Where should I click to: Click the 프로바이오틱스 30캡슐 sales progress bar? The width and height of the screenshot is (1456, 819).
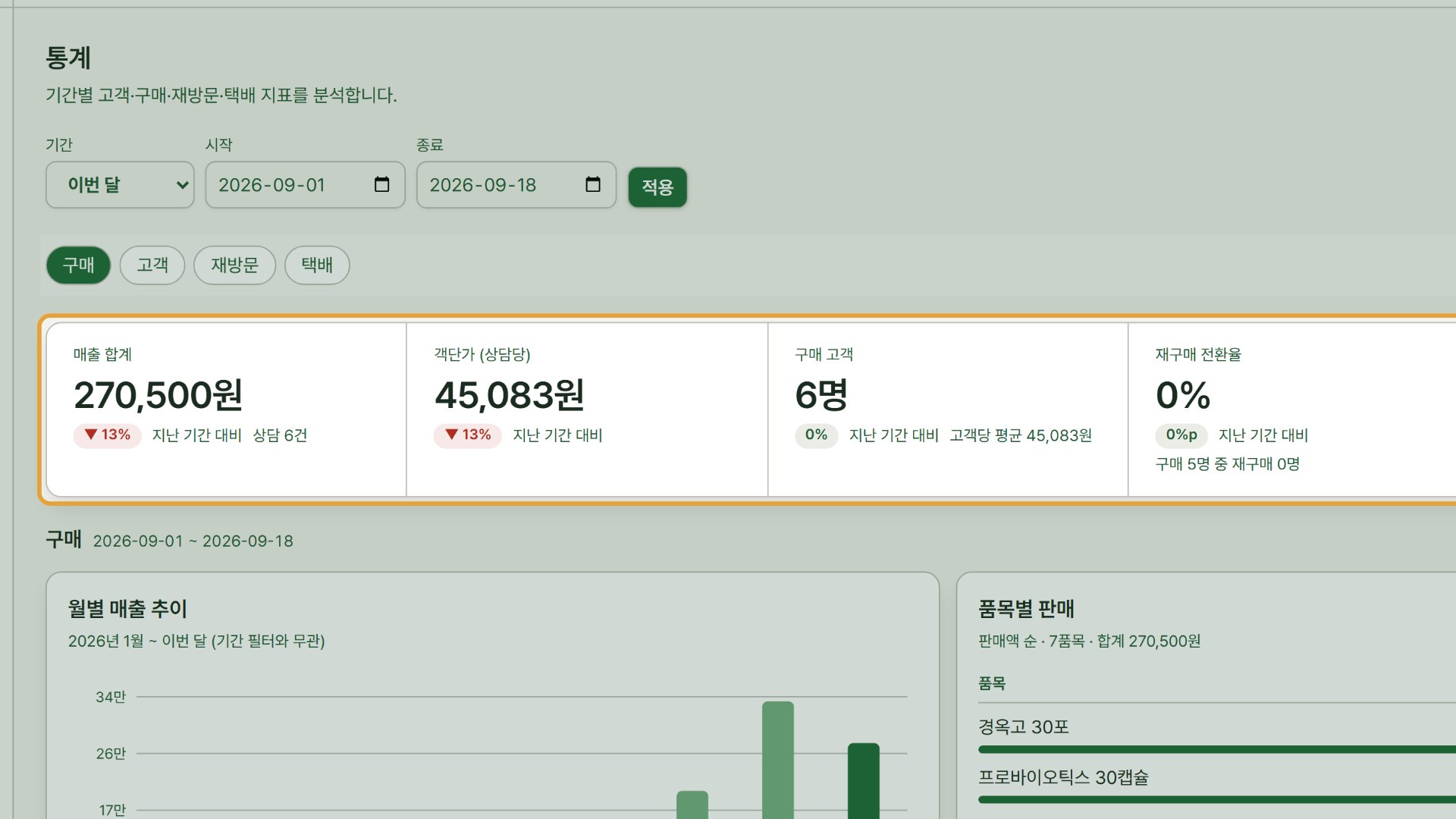[1217, 799]
